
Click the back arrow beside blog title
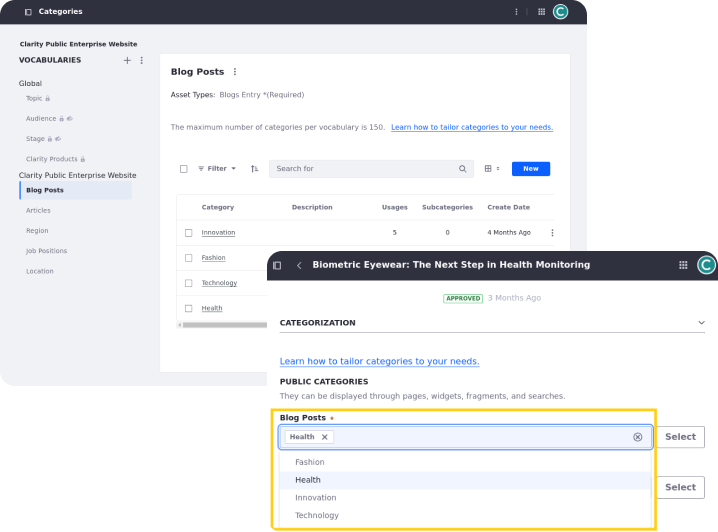point(299,265)
